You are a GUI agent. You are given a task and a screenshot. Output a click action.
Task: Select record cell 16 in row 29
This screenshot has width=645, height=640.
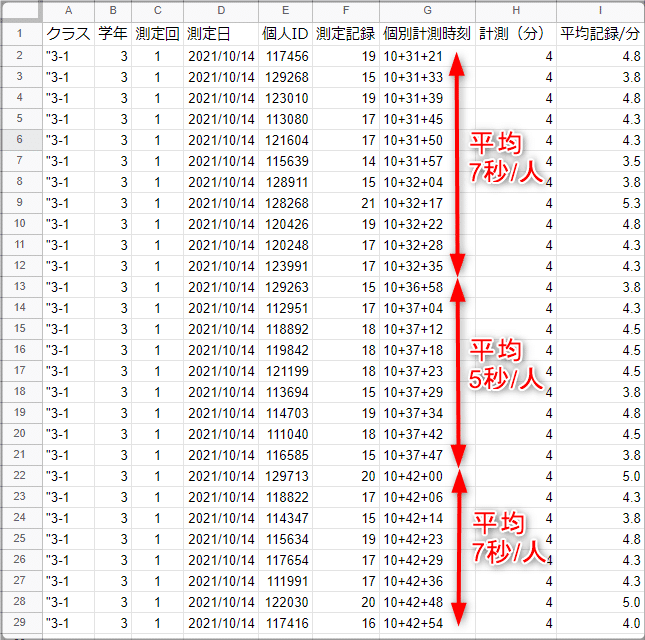(x=346, y=623)
